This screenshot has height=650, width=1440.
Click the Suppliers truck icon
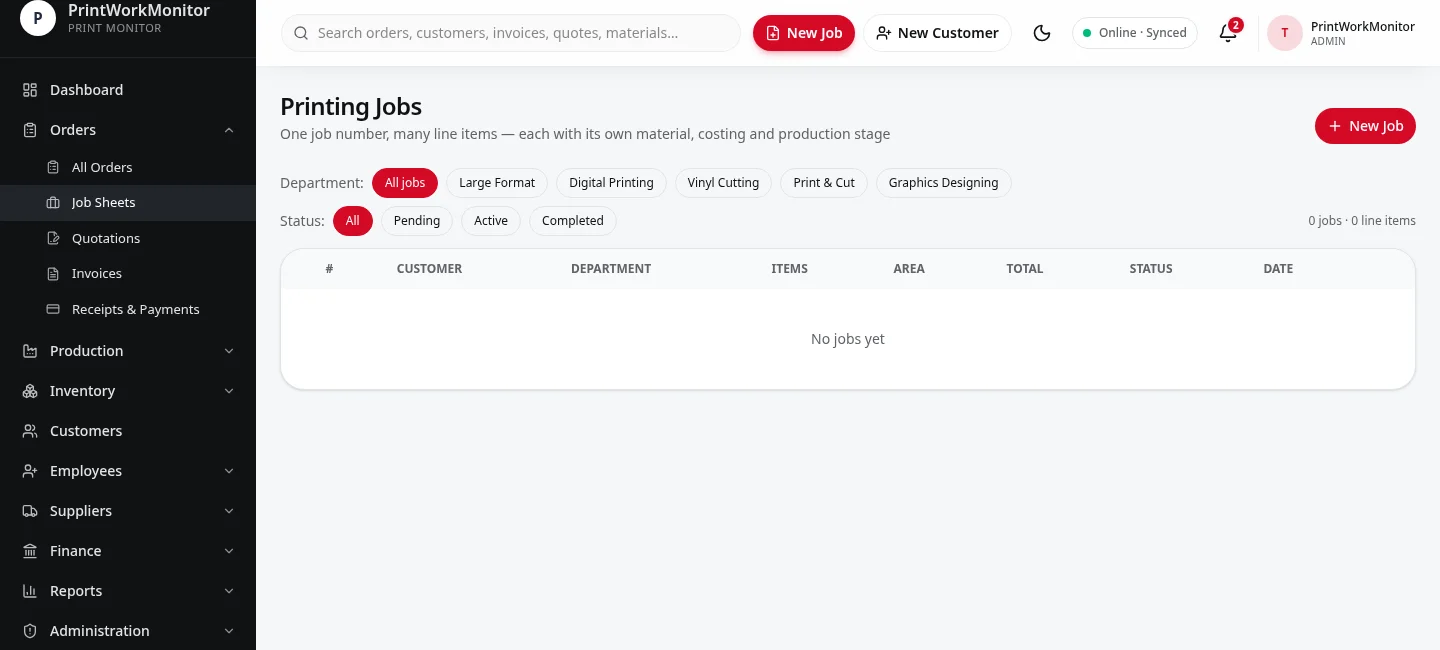point(30,511)
